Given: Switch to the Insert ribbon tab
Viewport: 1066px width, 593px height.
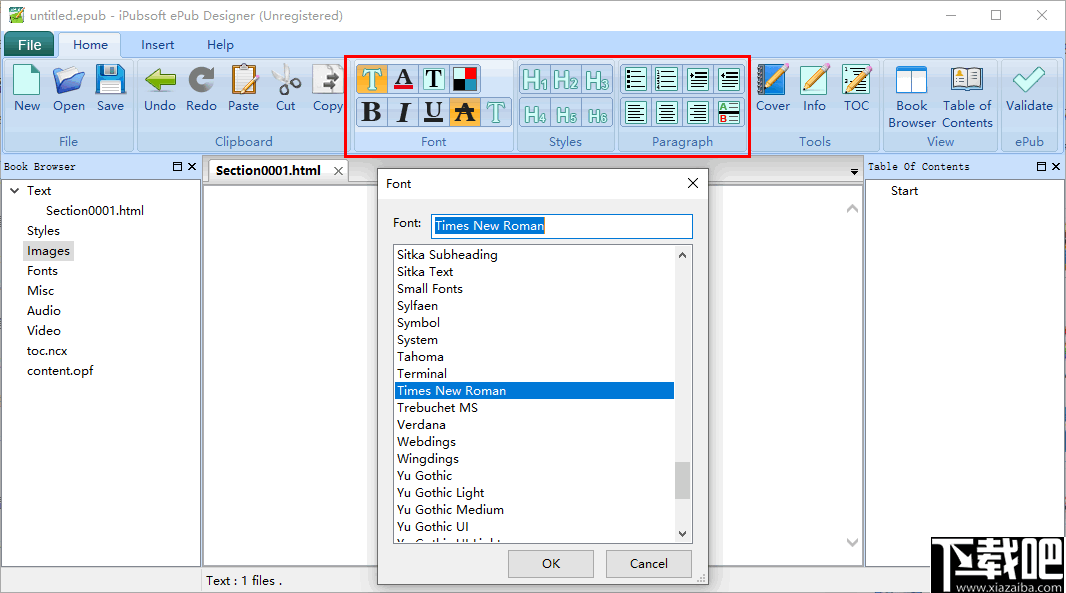Looking at the screenshot, I should tap(157, 44).
